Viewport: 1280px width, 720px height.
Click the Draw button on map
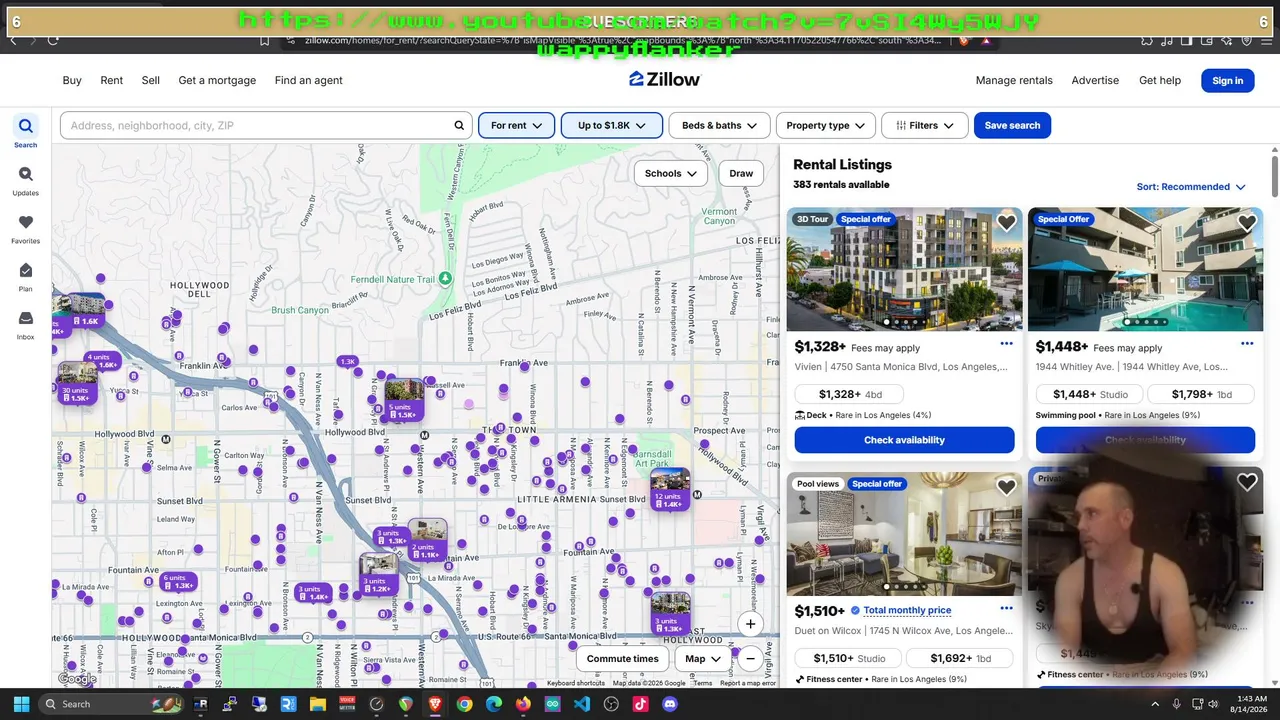pos(741,173)
